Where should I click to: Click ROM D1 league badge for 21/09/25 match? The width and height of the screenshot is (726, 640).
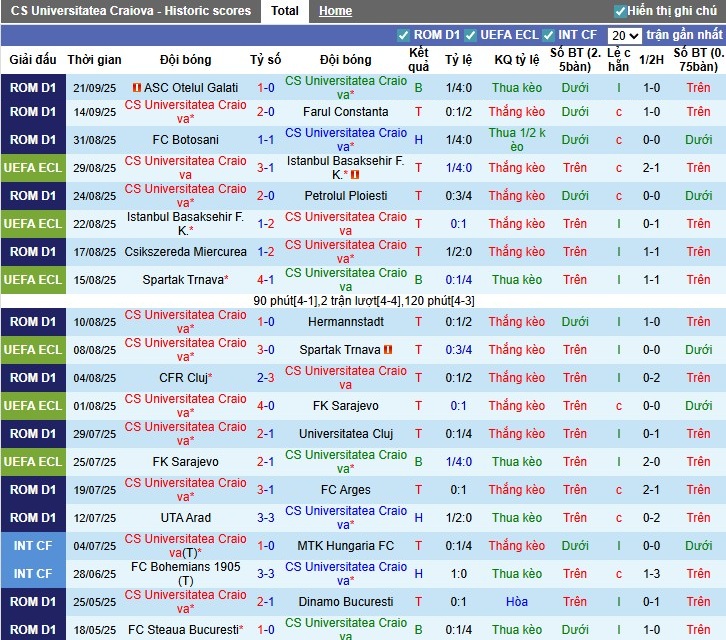[33, 88]
